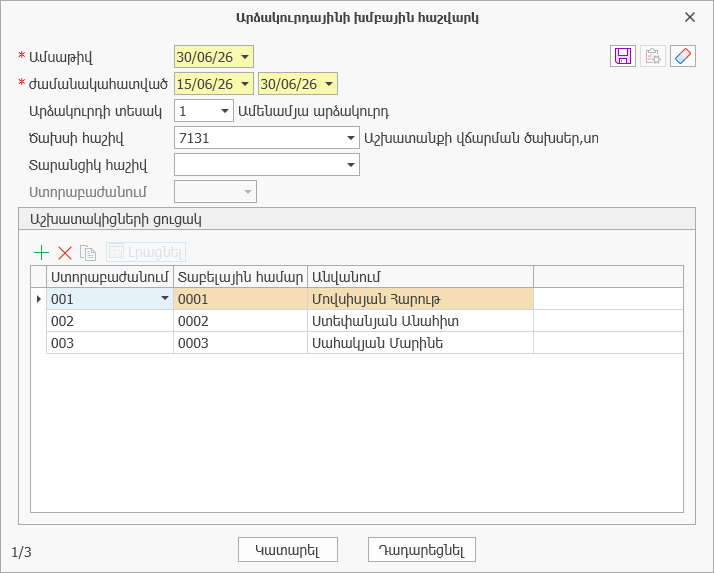Click the Անվանում column header
The width and height of the screenshot is (714, 573).
pos(420,276)
